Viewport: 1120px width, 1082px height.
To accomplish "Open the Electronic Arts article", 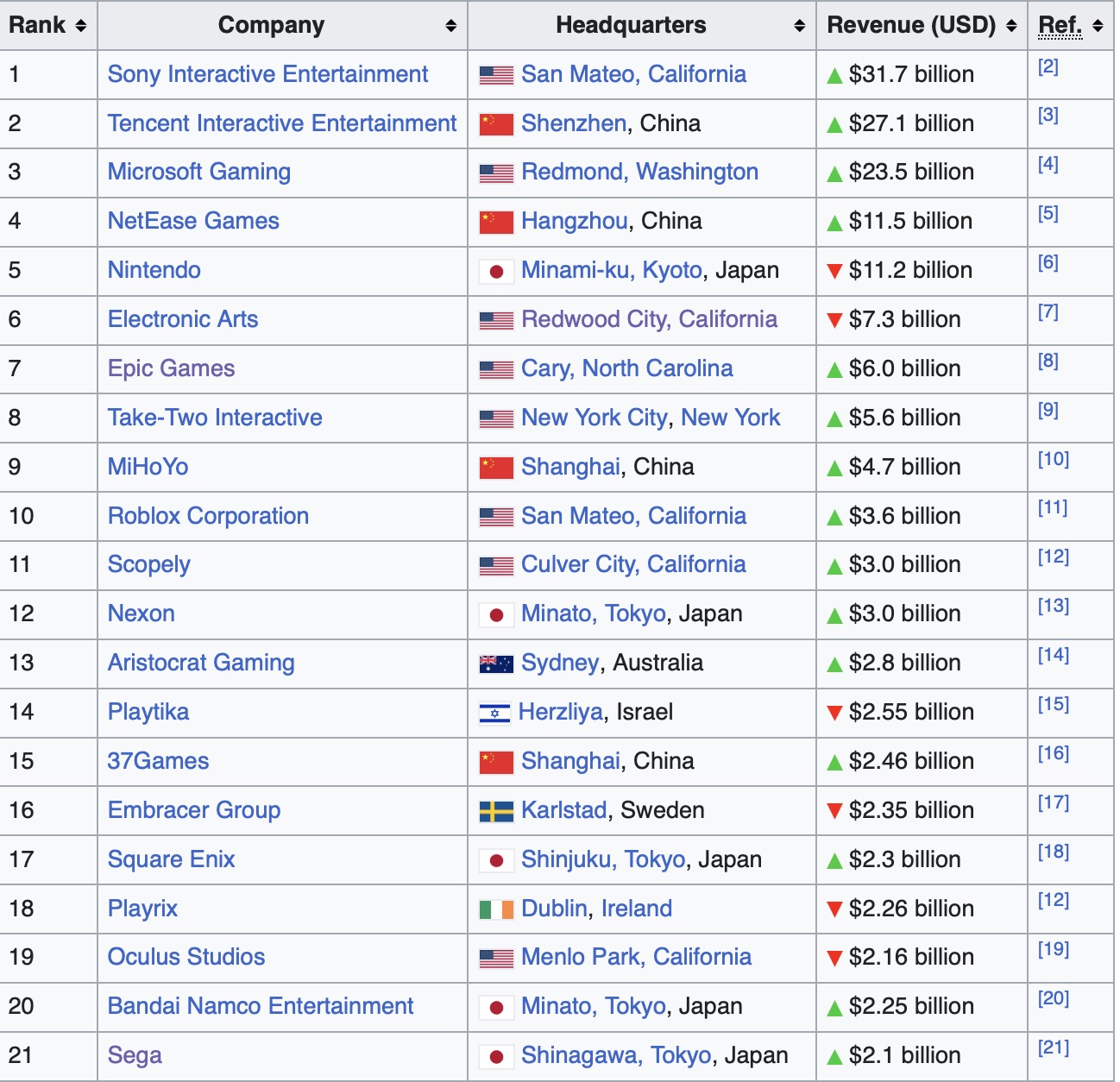I will 183,319.
